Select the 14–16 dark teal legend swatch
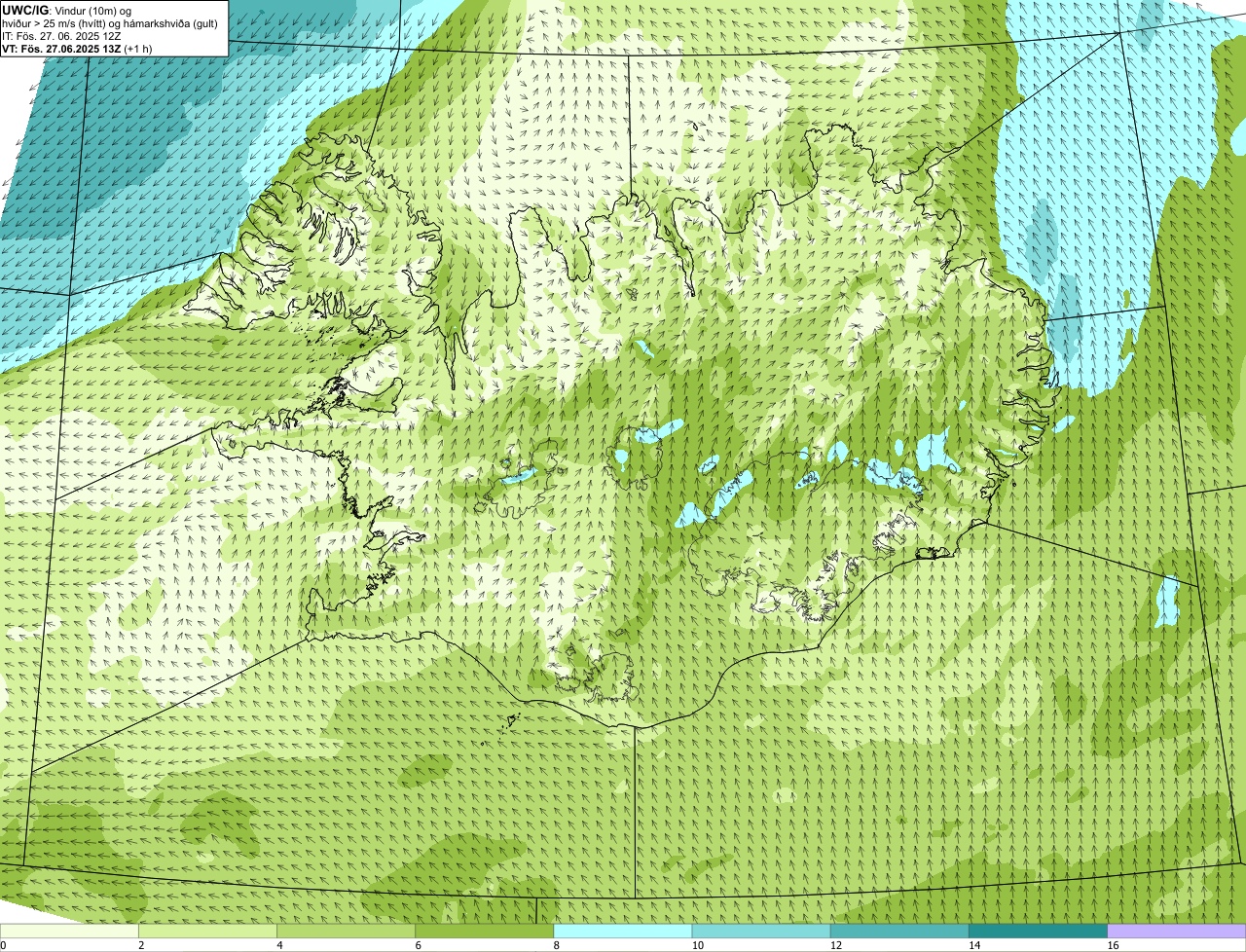1246x952 pixels. [x=1039, y=931]
